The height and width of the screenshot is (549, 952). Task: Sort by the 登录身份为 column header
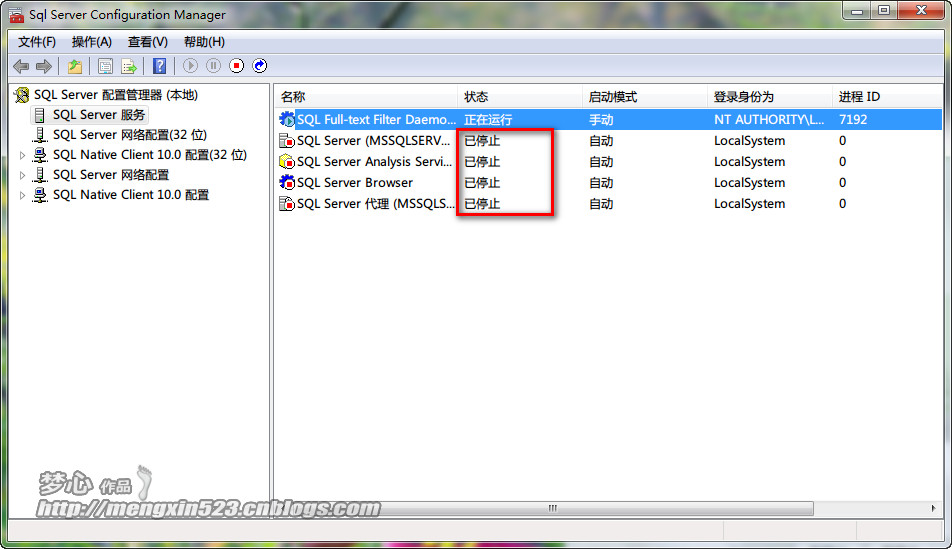tap(769, 97)
